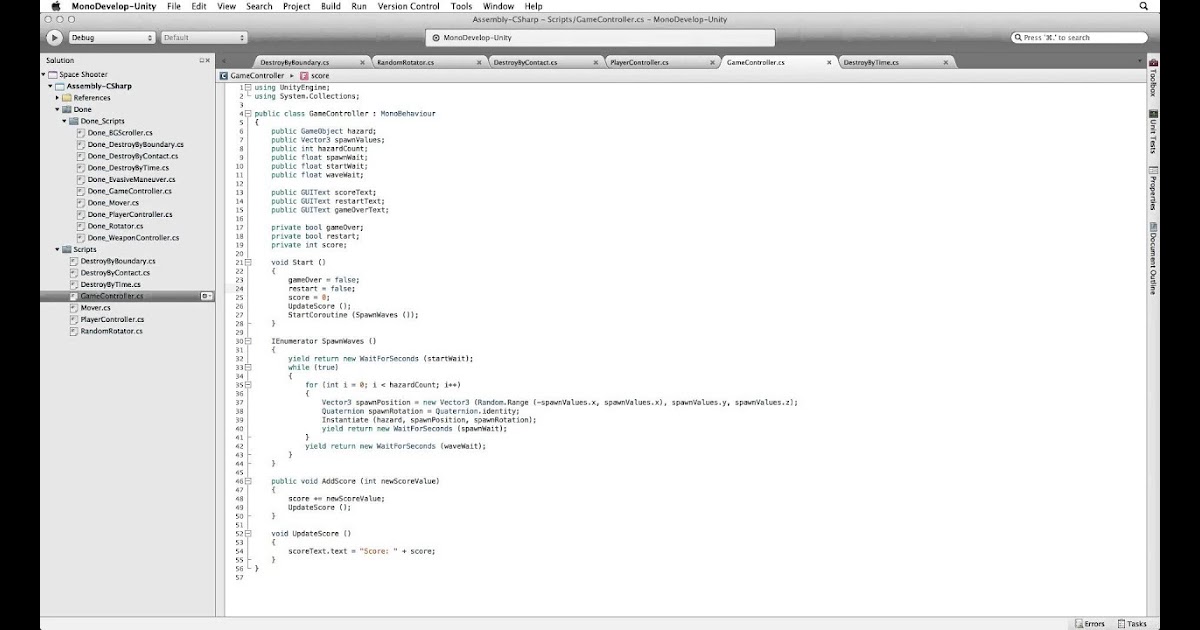Open the Tools menu
The width and height of the screenshot is (1200, 630).
tap(461, 6)
